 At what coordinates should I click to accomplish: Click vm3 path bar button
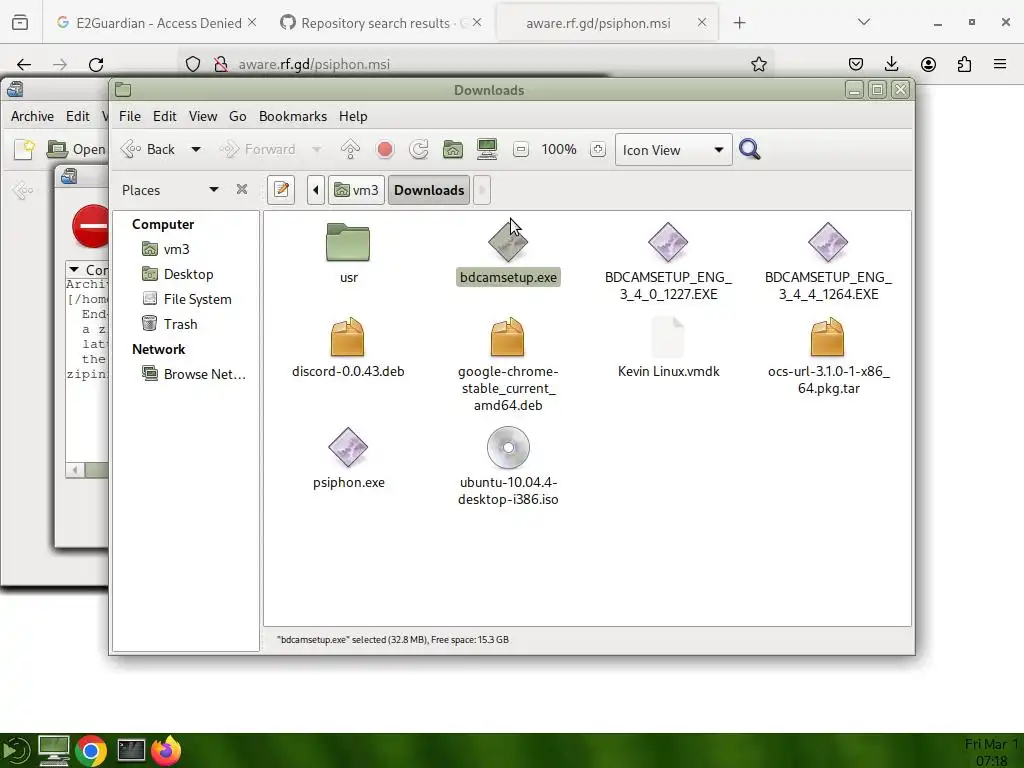356,190
